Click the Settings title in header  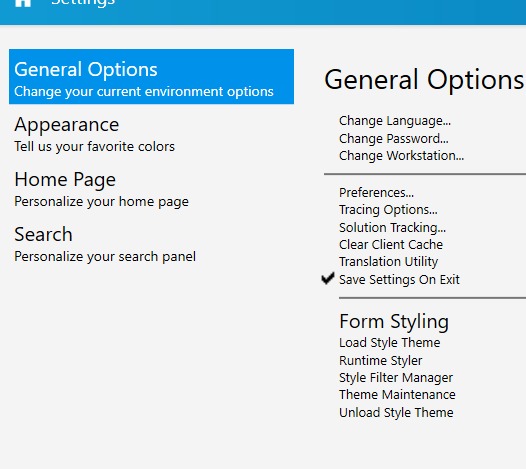[x=83, y=3]
